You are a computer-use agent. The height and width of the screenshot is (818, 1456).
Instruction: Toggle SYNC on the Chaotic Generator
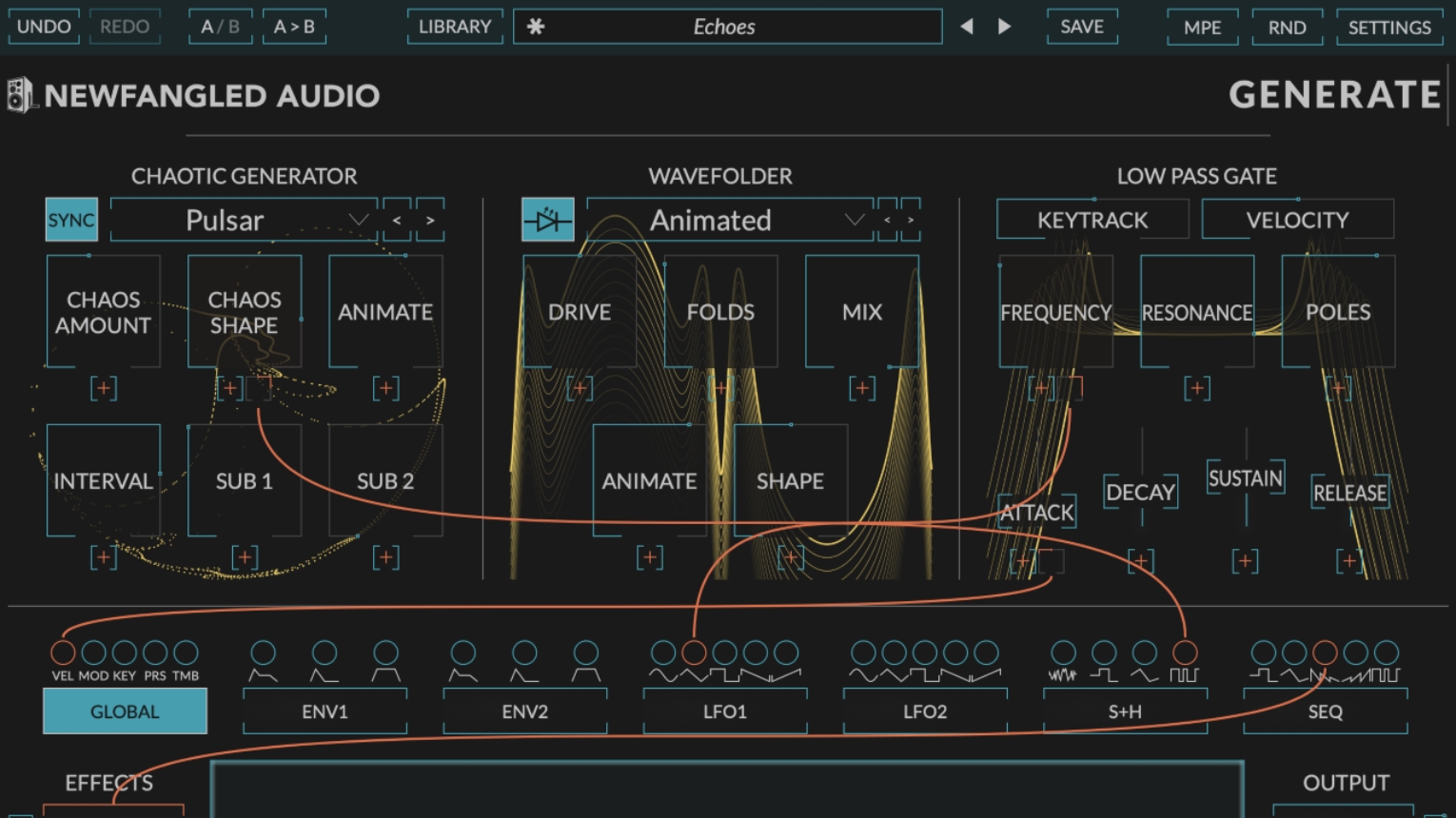tap(70, 219)
